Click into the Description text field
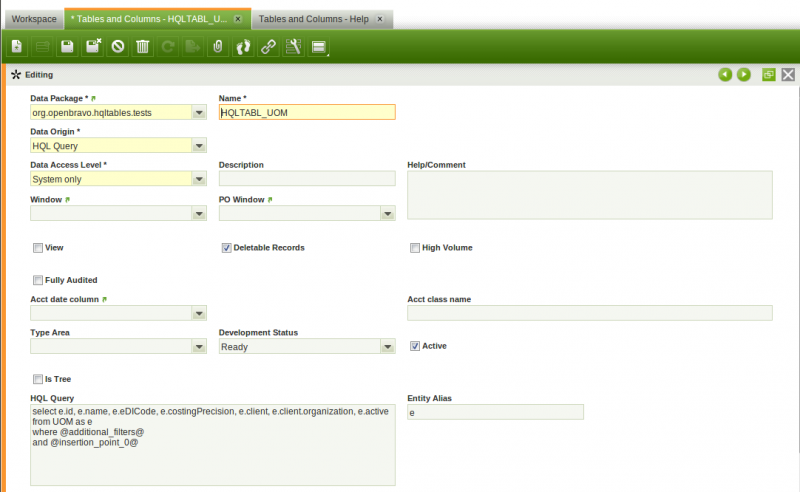 coord(307,179)
